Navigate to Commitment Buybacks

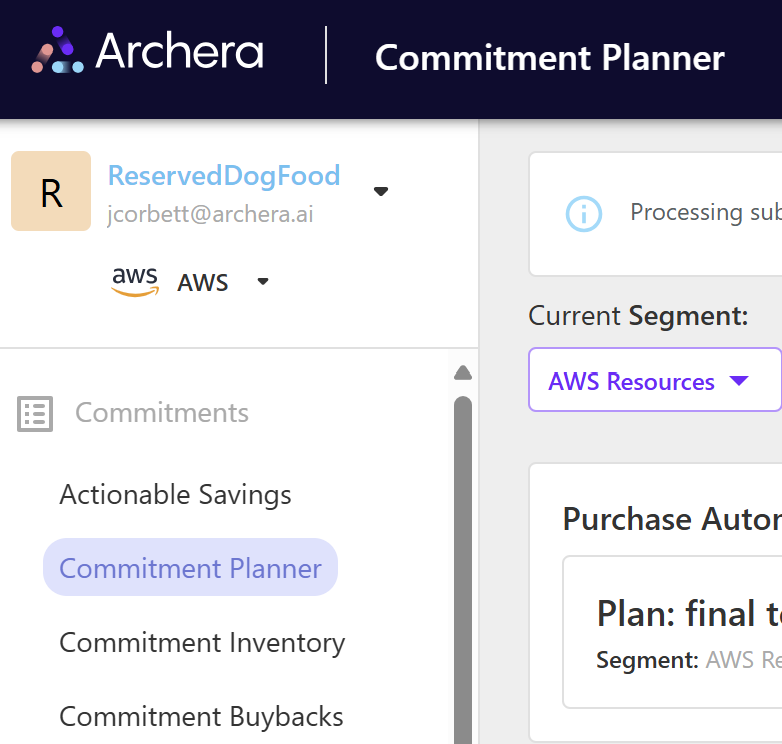[201, 717]
